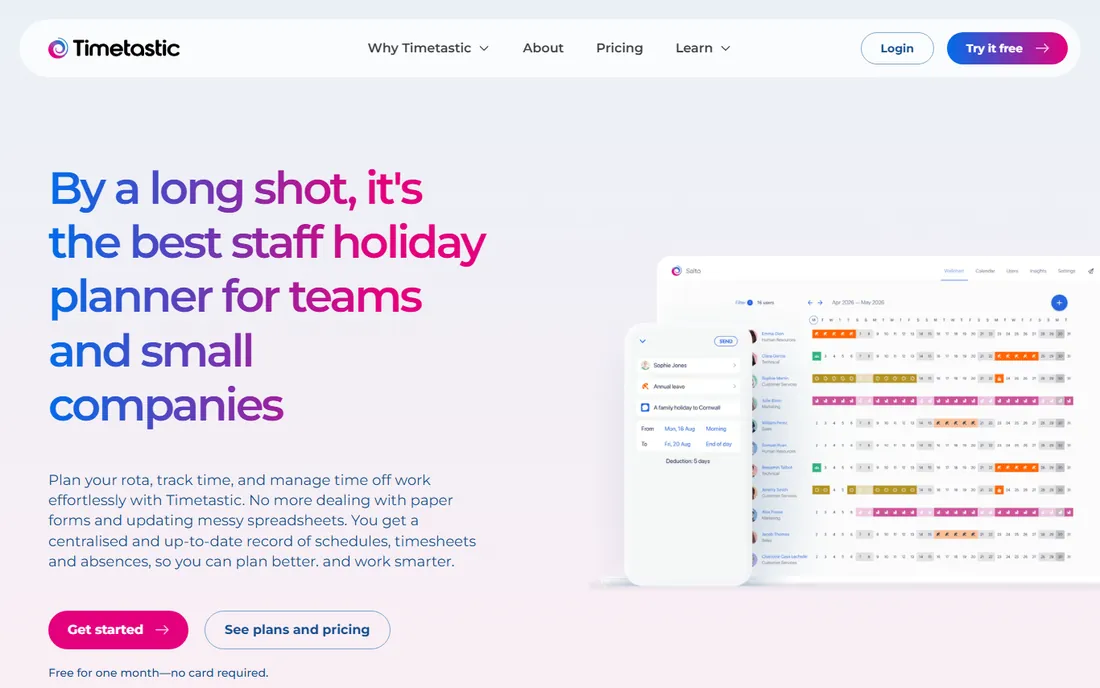Click William Perez's name in wallchart
This screenshot has height=688, width=1100.
774,423
